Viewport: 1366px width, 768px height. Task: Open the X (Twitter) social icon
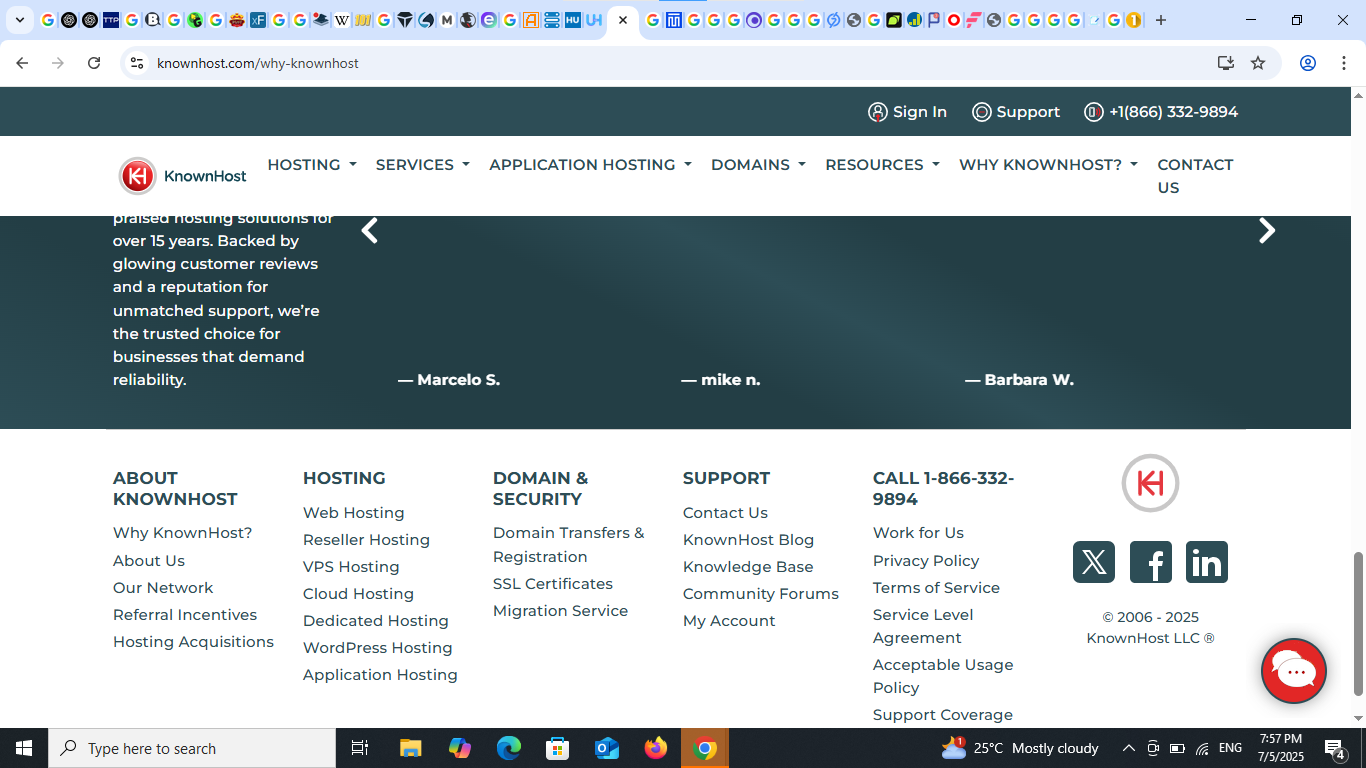(x=1094, y=562)
